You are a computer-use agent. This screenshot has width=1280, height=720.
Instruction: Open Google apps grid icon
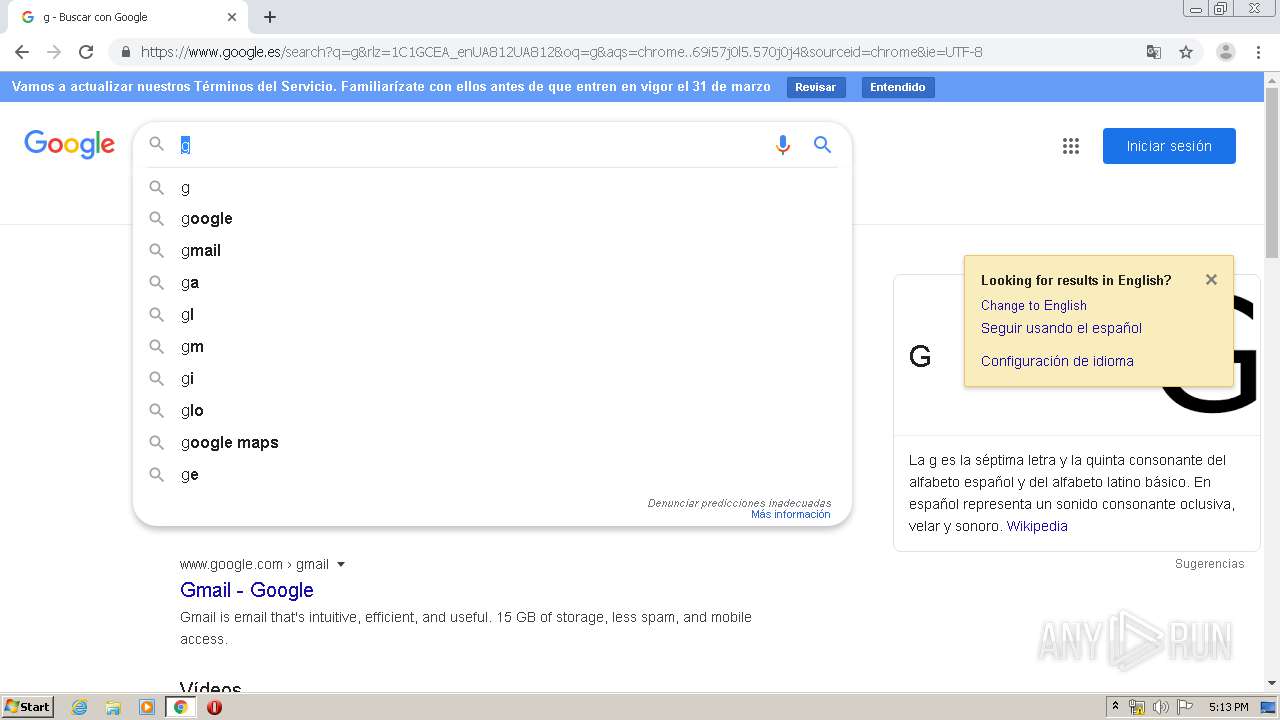1071,146
